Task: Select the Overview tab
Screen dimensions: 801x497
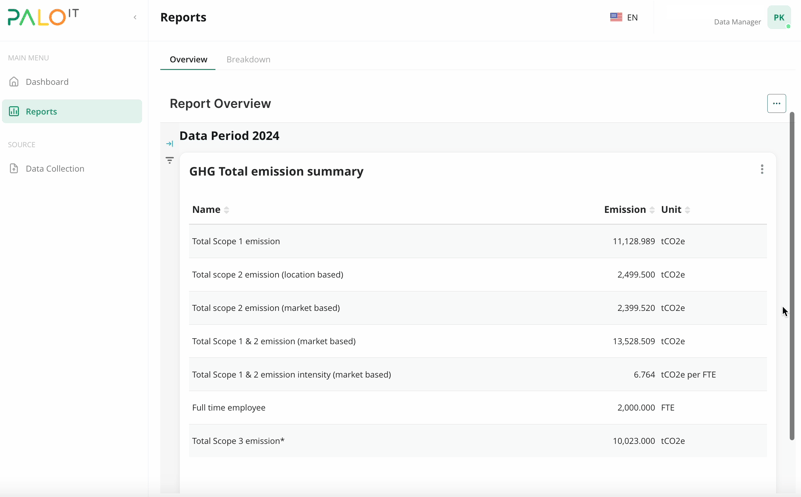Action: pos(188,59)
